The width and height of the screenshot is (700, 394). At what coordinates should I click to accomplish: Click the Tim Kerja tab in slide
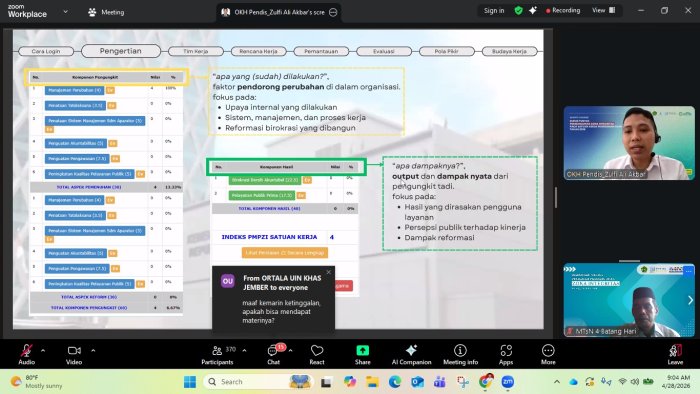(196, 51)
